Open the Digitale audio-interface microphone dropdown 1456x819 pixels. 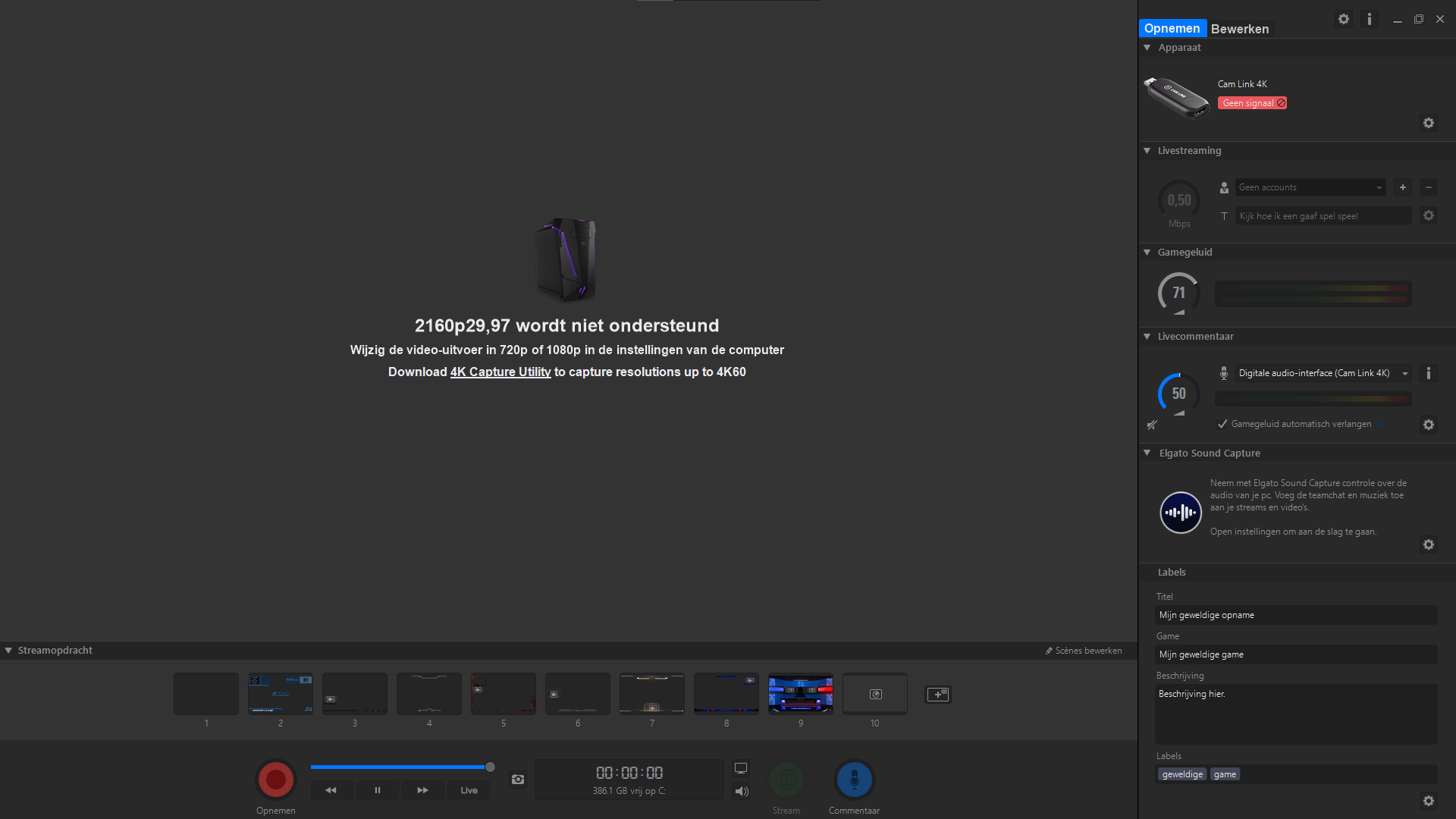click(x=1323, y=373)
